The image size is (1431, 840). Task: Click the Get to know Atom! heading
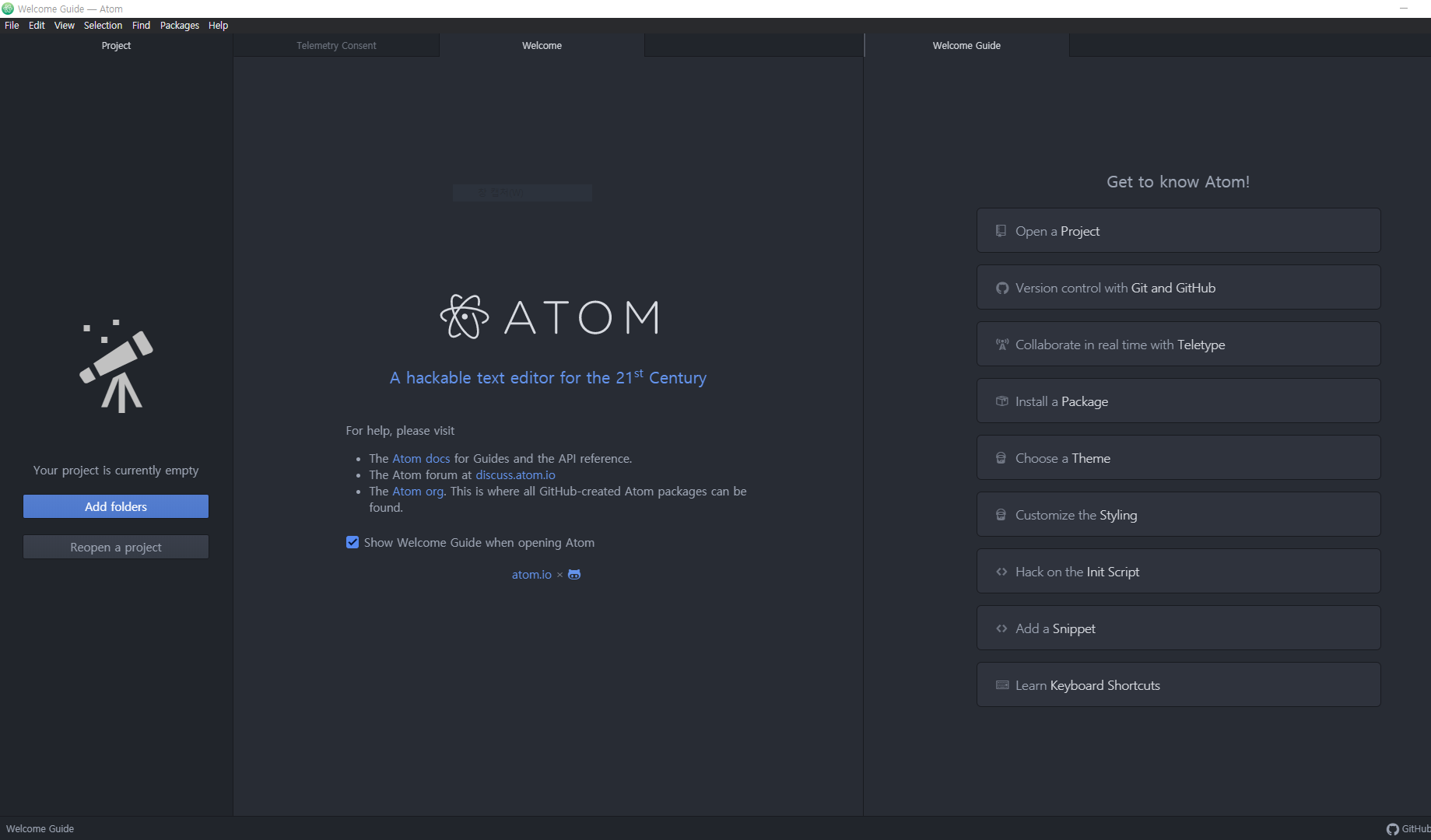point(1178,182)
